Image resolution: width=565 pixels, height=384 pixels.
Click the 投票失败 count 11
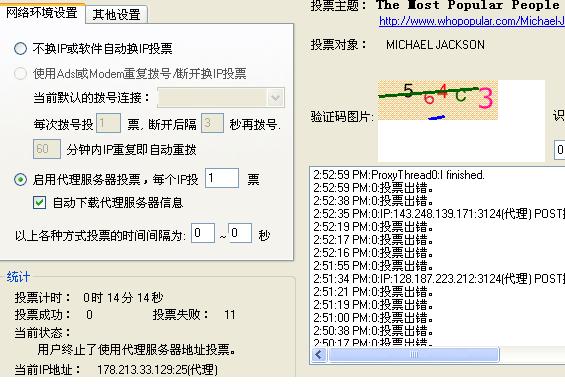[230, 315]
